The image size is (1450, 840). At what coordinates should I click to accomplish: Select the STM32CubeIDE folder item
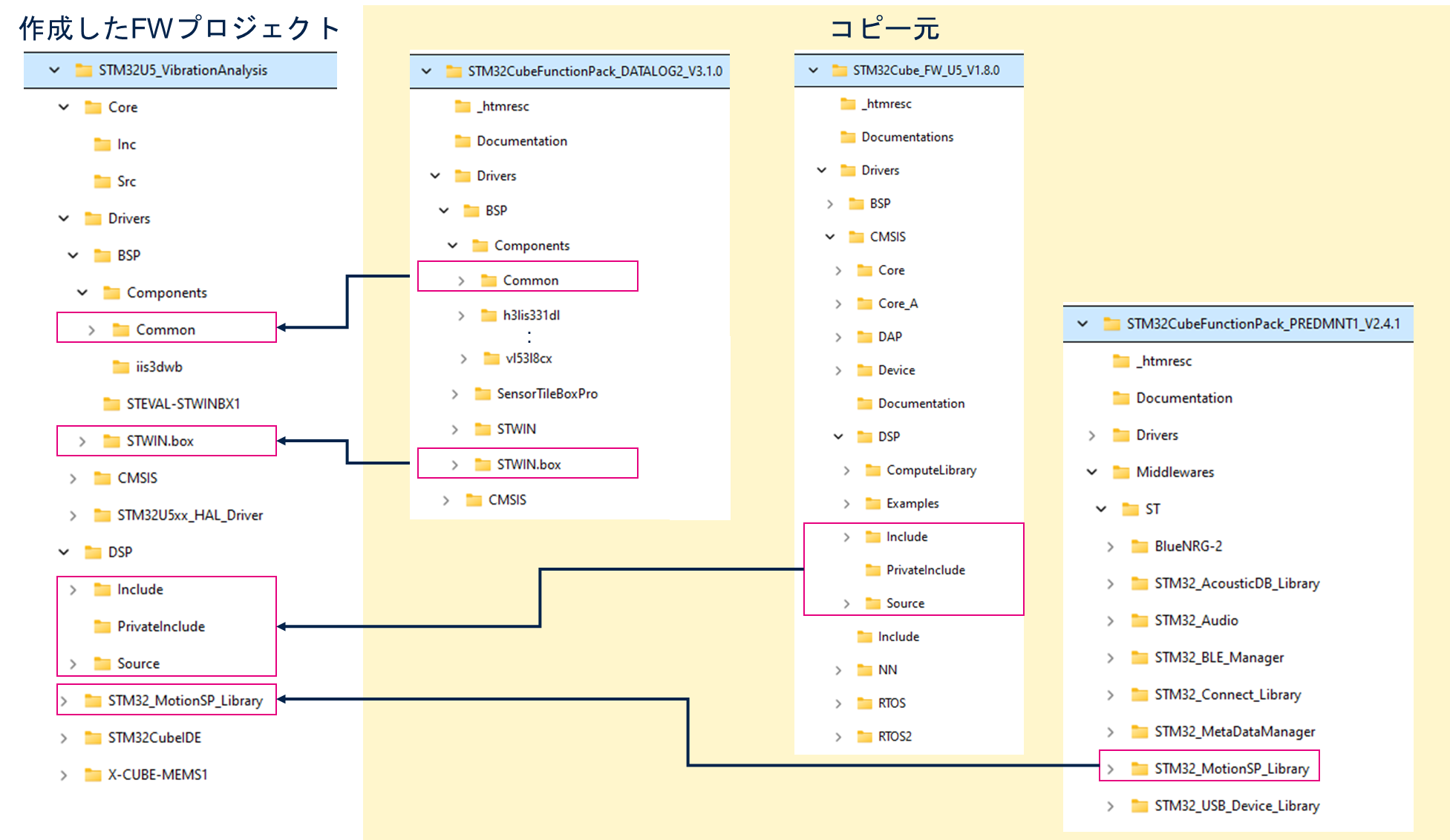point(154,738)
